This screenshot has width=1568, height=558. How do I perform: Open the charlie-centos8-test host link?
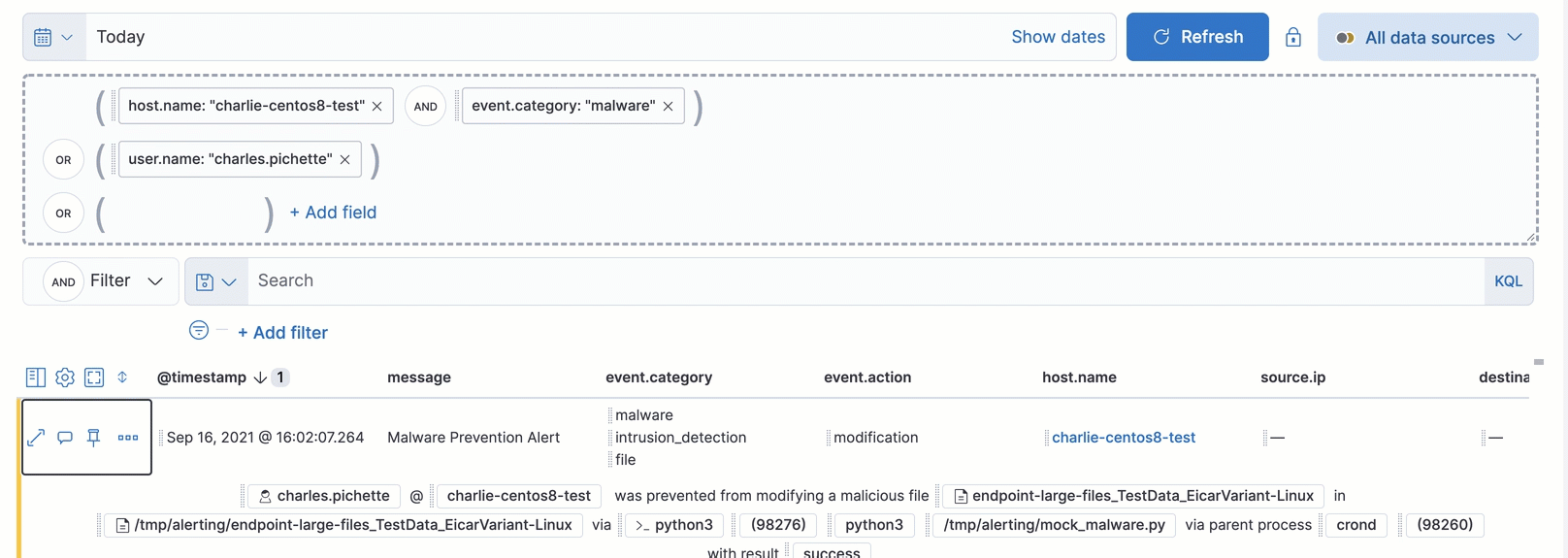point(1124,438)
